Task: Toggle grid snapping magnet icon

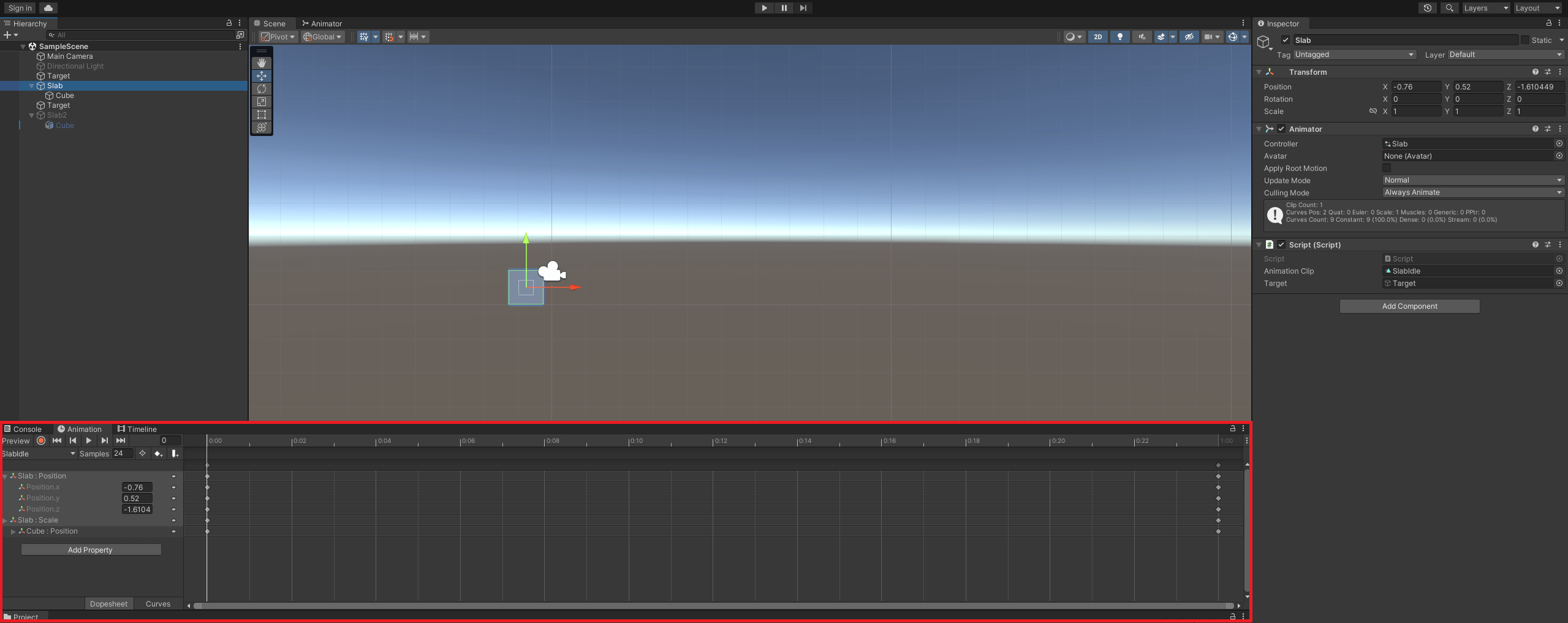Action: [x=389, y=37]
